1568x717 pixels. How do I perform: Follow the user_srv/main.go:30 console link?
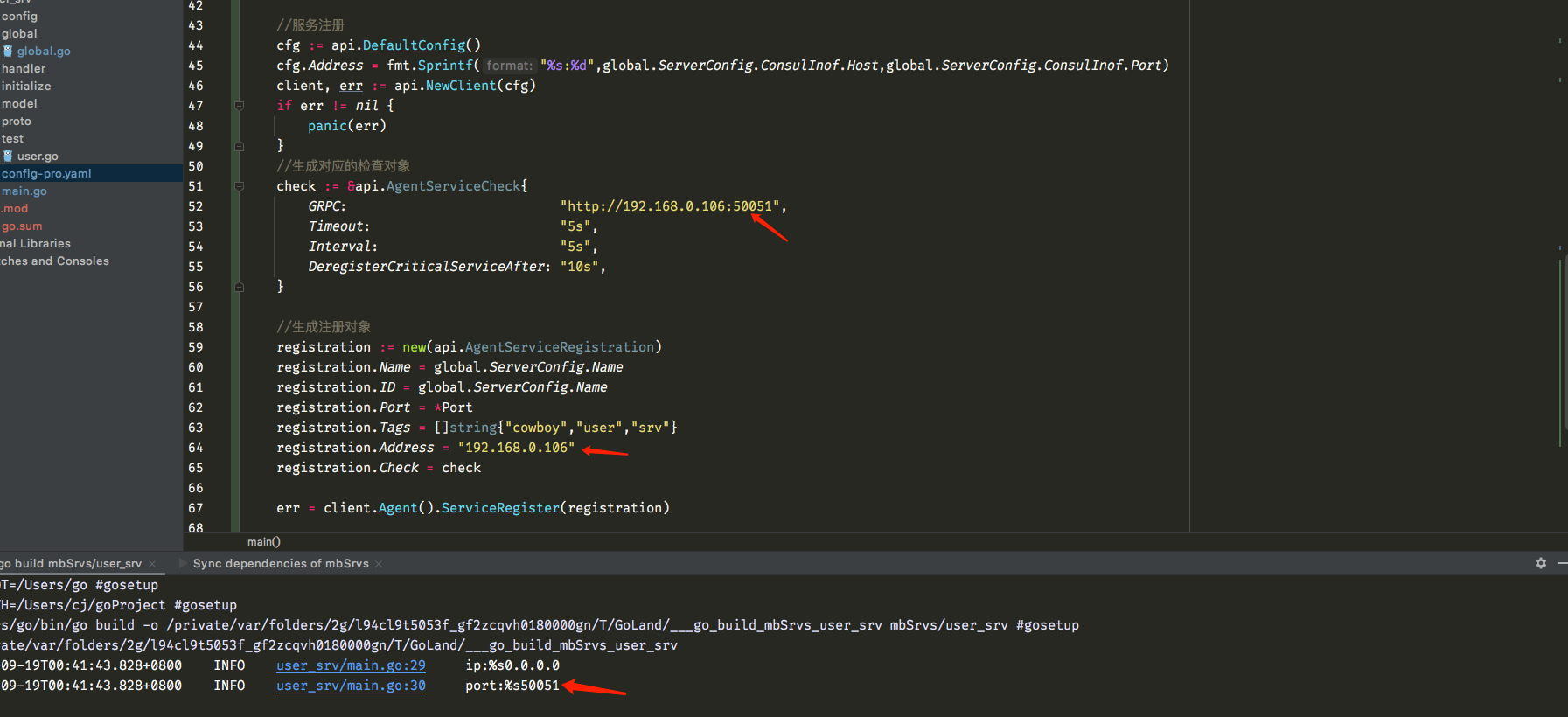pos(351,686)
